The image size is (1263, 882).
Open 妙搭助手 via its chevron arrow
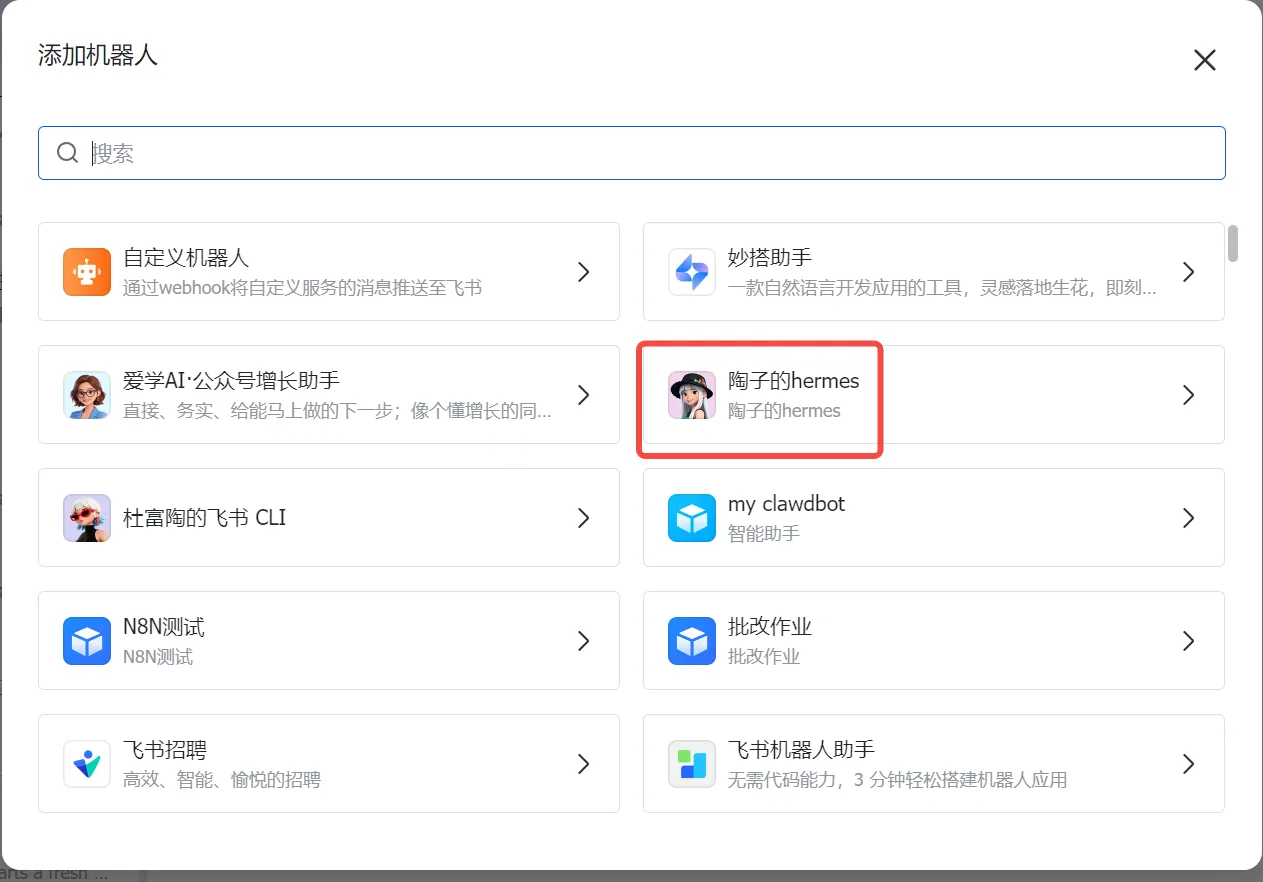pyautogui.click(x=1189, y=272)
